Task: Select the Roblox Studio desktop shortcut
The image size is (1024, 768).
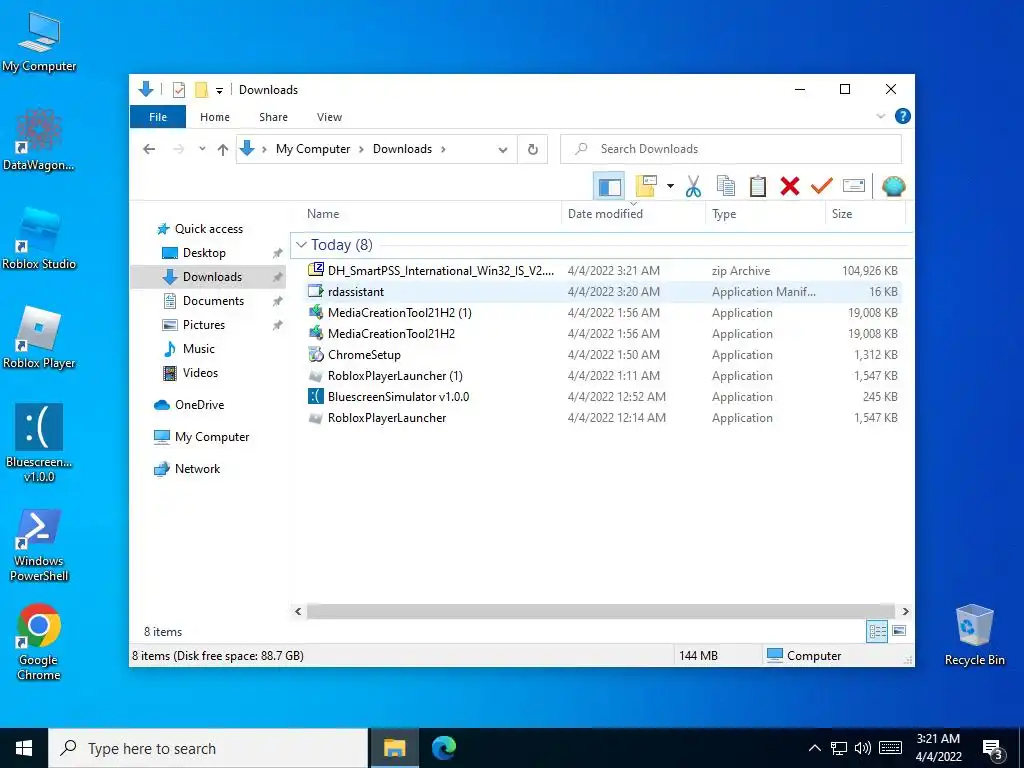Action: point(39,239)
